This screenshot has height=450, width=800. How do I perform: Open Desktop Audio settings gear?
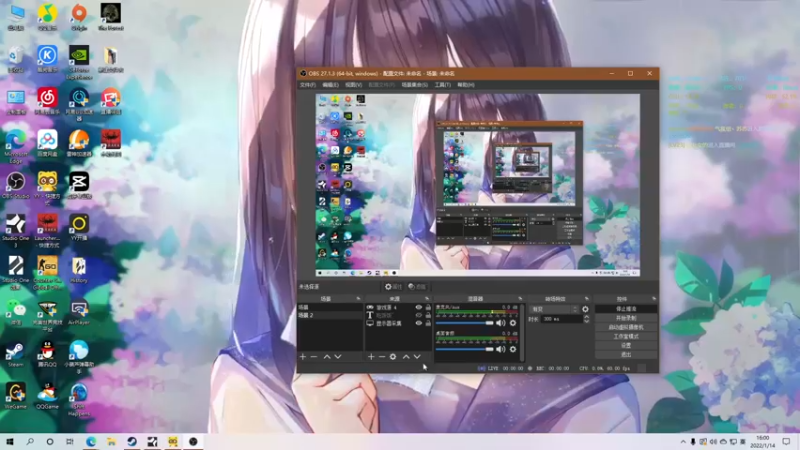pyautogui.click(x=513, y=349)
